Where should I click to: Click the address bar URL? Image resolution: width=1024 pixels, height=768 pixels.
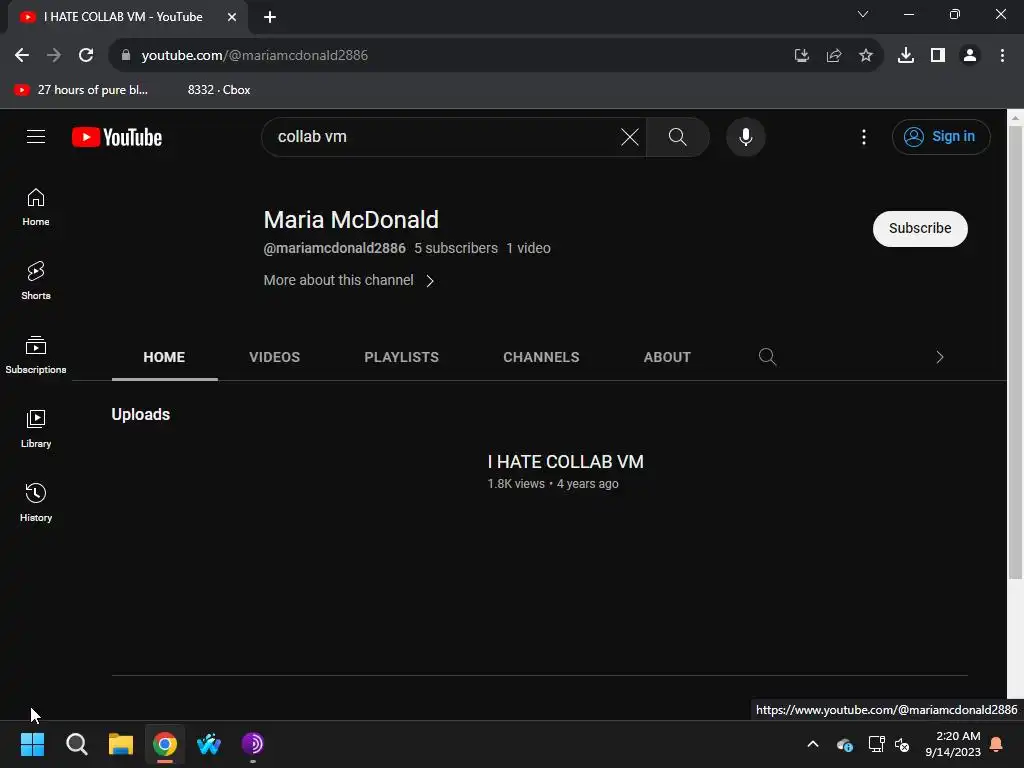pos(255,56)
